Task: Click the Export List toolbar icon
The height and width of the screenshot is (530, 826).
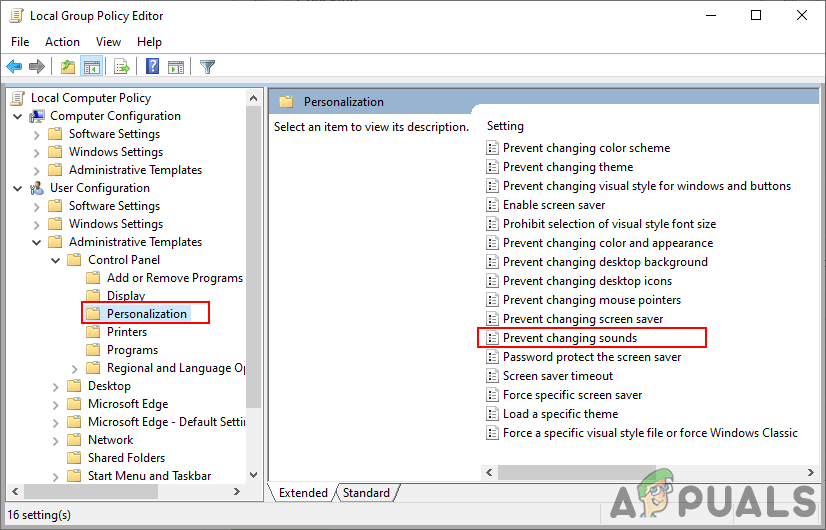Action: coord(122,66)
